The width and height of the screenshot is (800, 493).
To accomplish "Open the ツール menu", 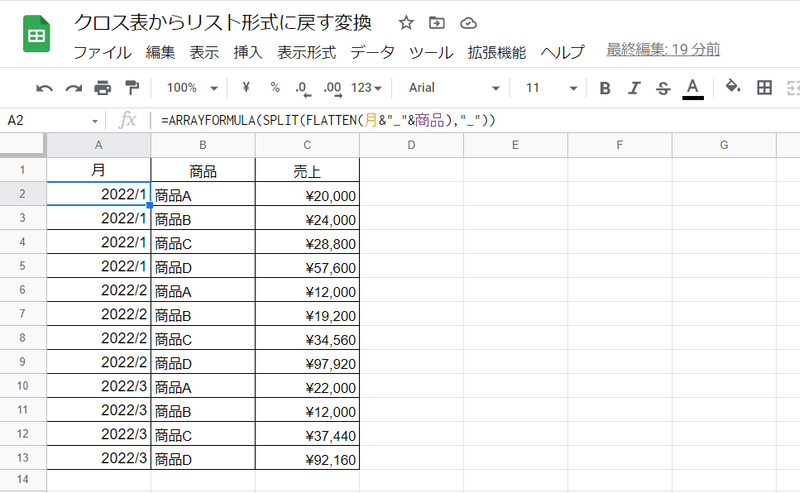I will (x=431, y=52).
